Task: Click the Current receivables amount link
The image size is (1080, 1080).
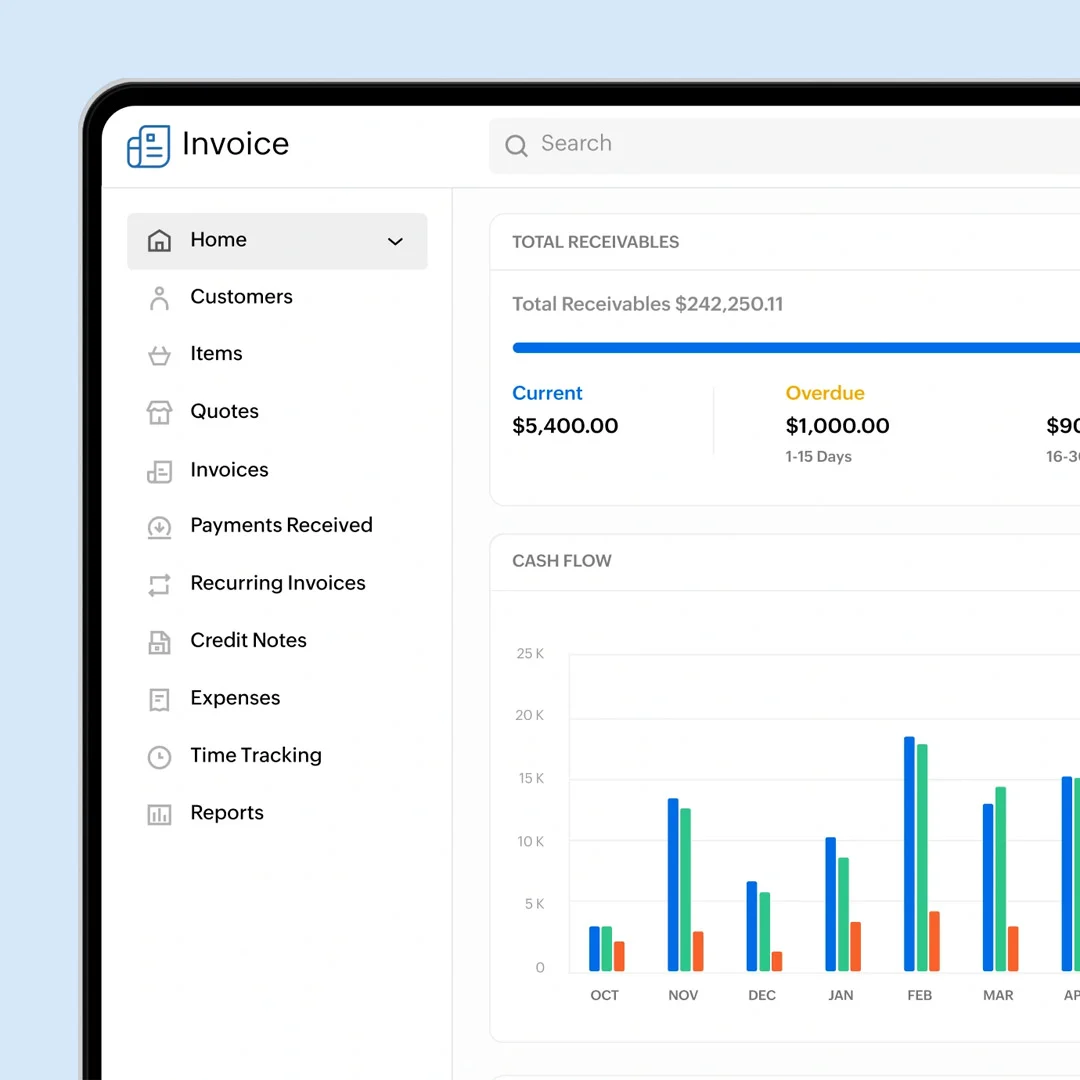Action: coord(565,425)
